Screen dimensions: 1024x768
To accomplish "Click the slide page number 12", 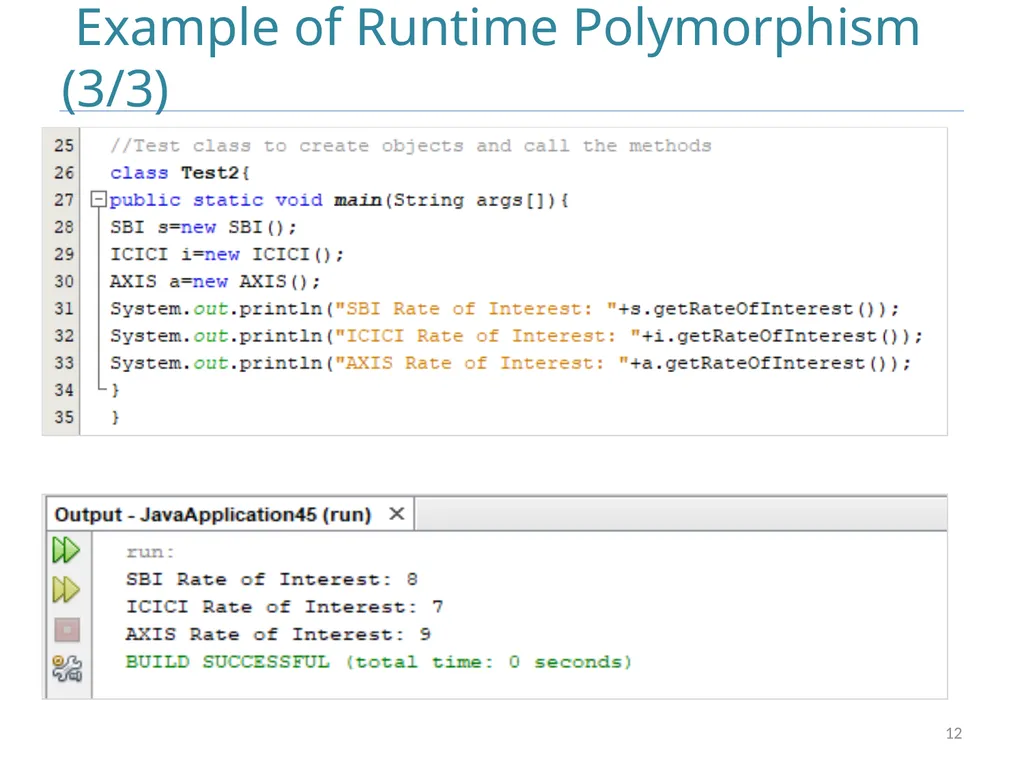I will [x=953, y=733].
